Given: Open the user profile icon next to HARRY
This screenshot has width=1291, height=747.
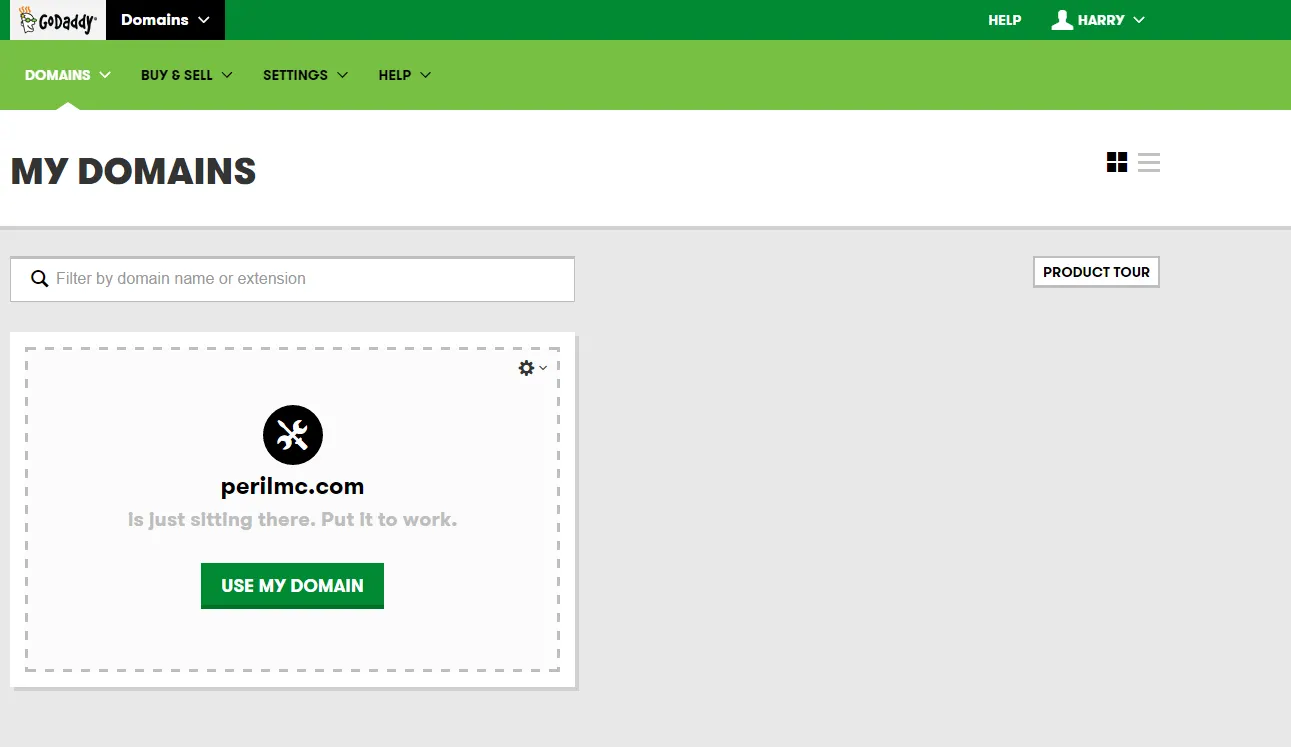Looking at the screenshot, I should pyautogui.click(x=1062, y=20).
